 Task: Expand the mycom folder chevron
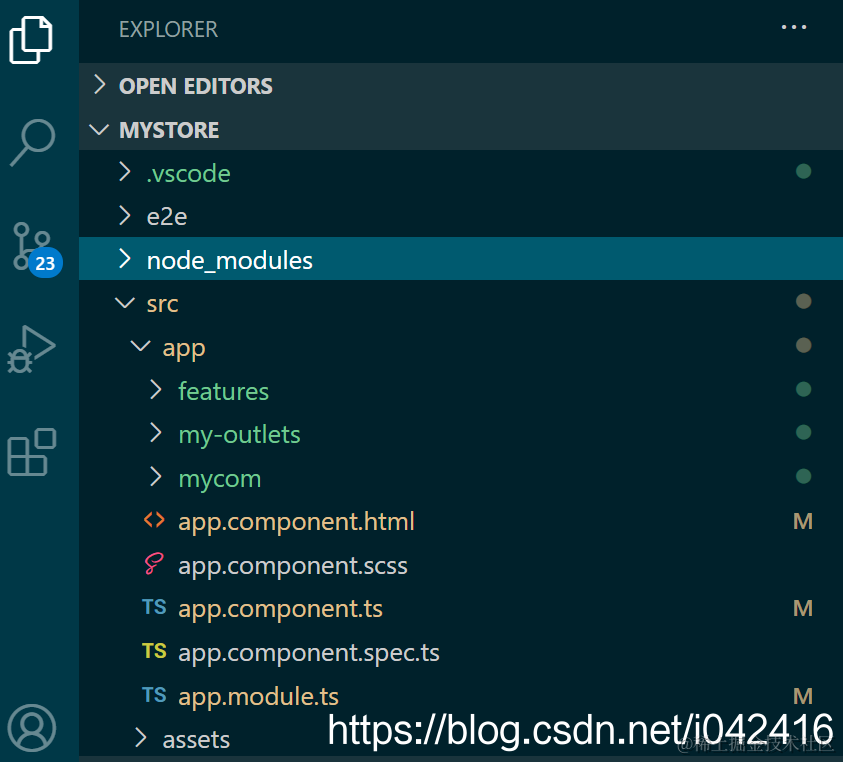tap(156, 476)
